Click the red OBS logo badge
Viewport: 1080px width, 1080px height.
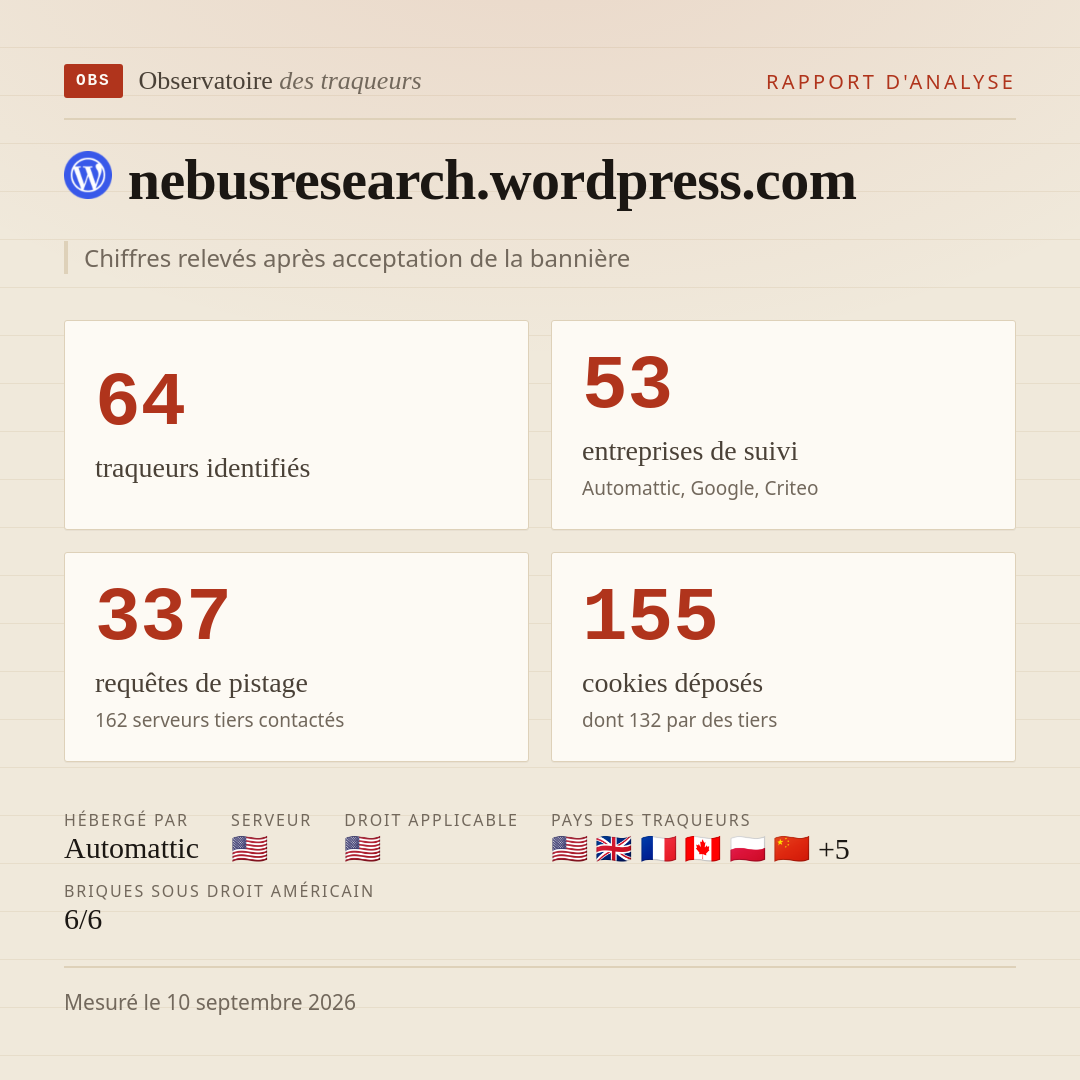pos(94,81)
